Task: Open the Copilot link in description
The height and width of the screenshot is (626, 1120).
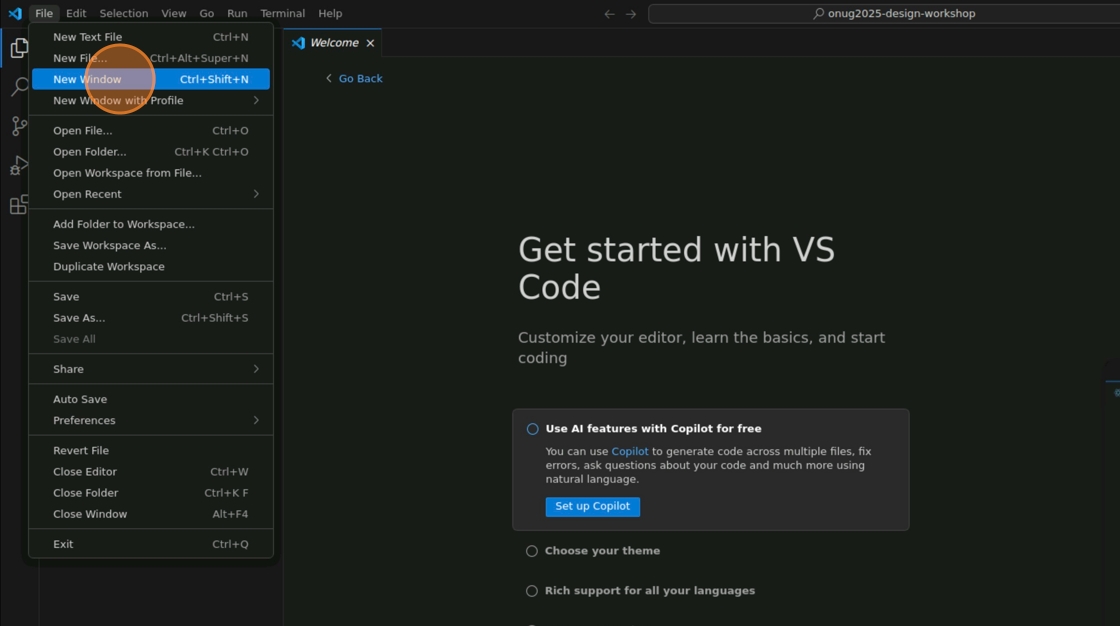Action: [x=630, y=452]
